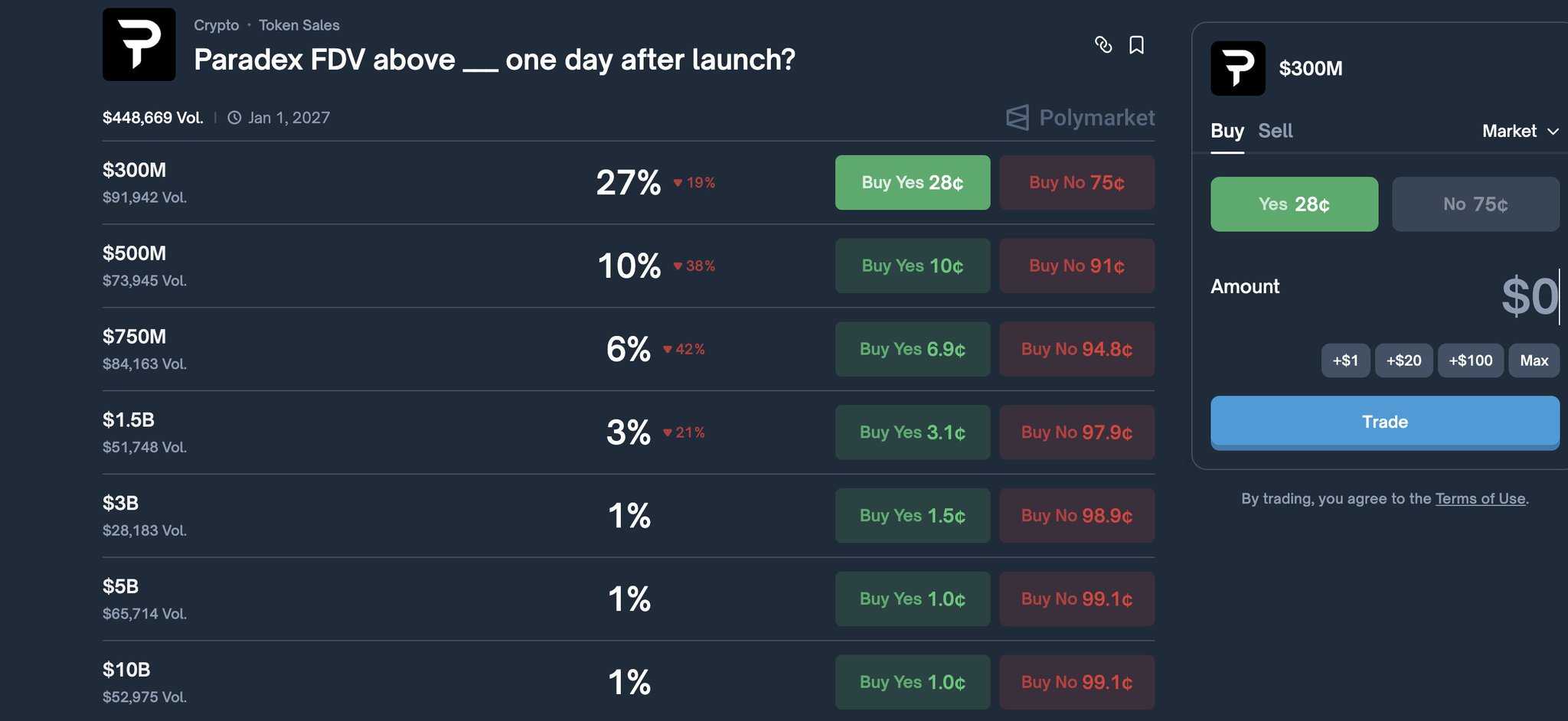
Task: Bookmark this Paradex market
Action: coord(1137,45)
